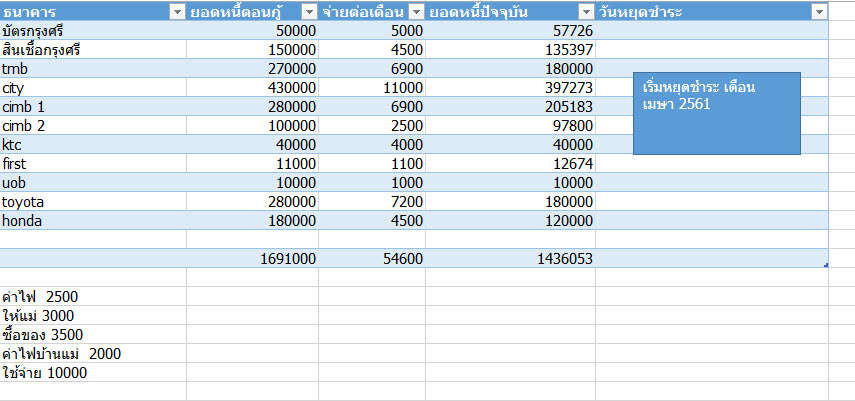Select the honda cell
This screenshot has width=855, height=401.
[93, 221]
